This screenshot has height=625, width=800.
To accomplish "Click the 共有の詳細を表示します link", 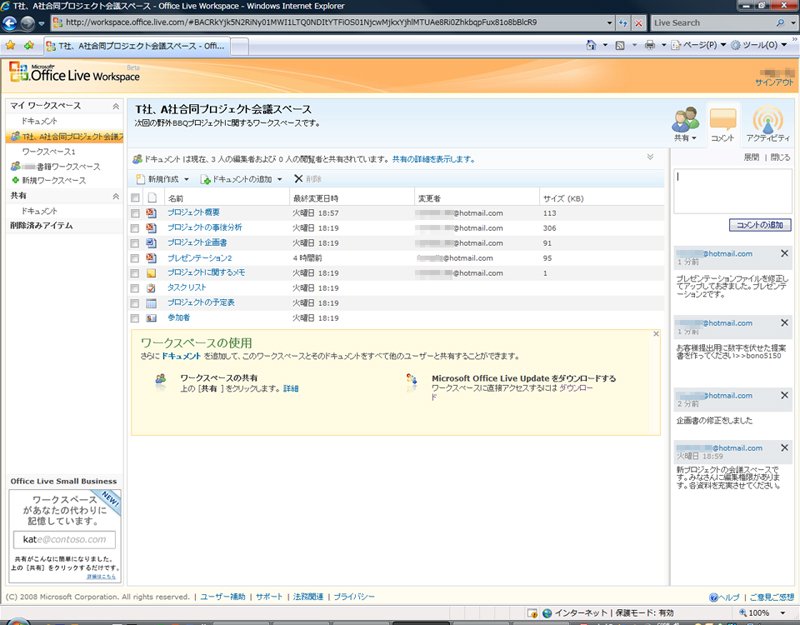I will pos(434,159).
